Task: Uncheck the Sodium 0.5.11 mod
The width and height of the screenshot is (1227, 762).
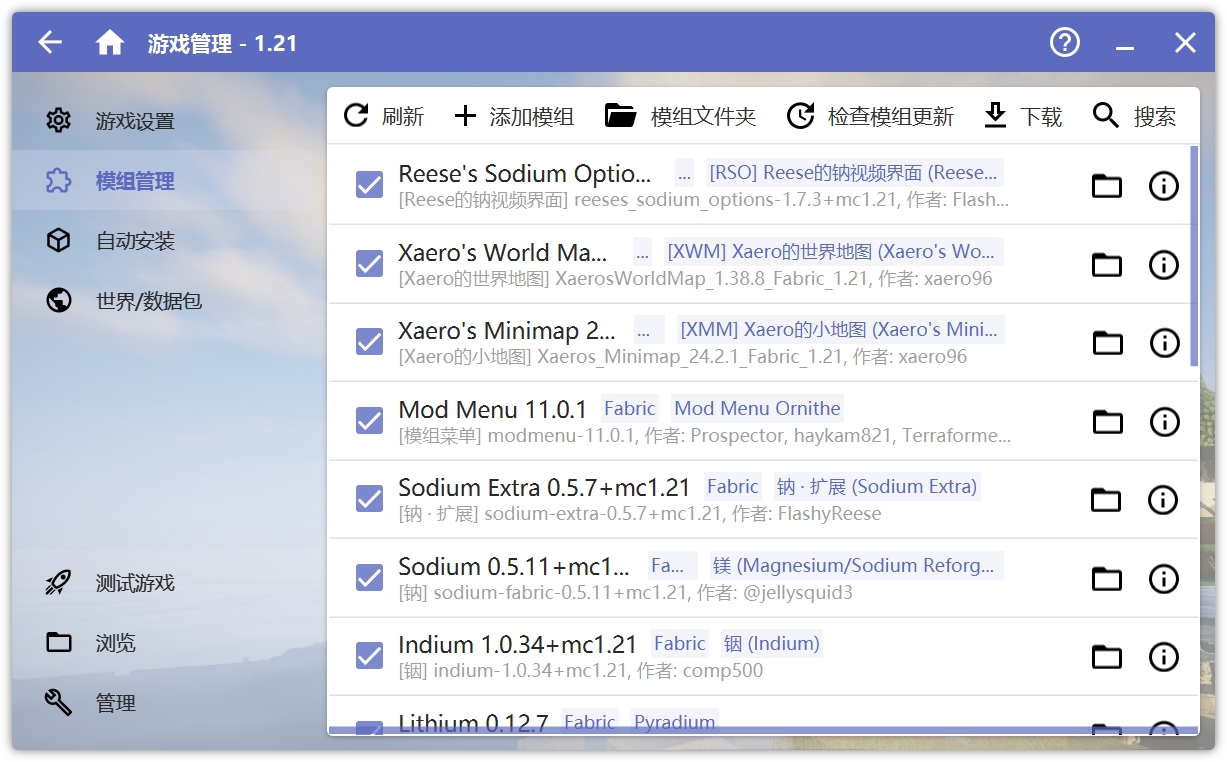Action: (369, 578)
